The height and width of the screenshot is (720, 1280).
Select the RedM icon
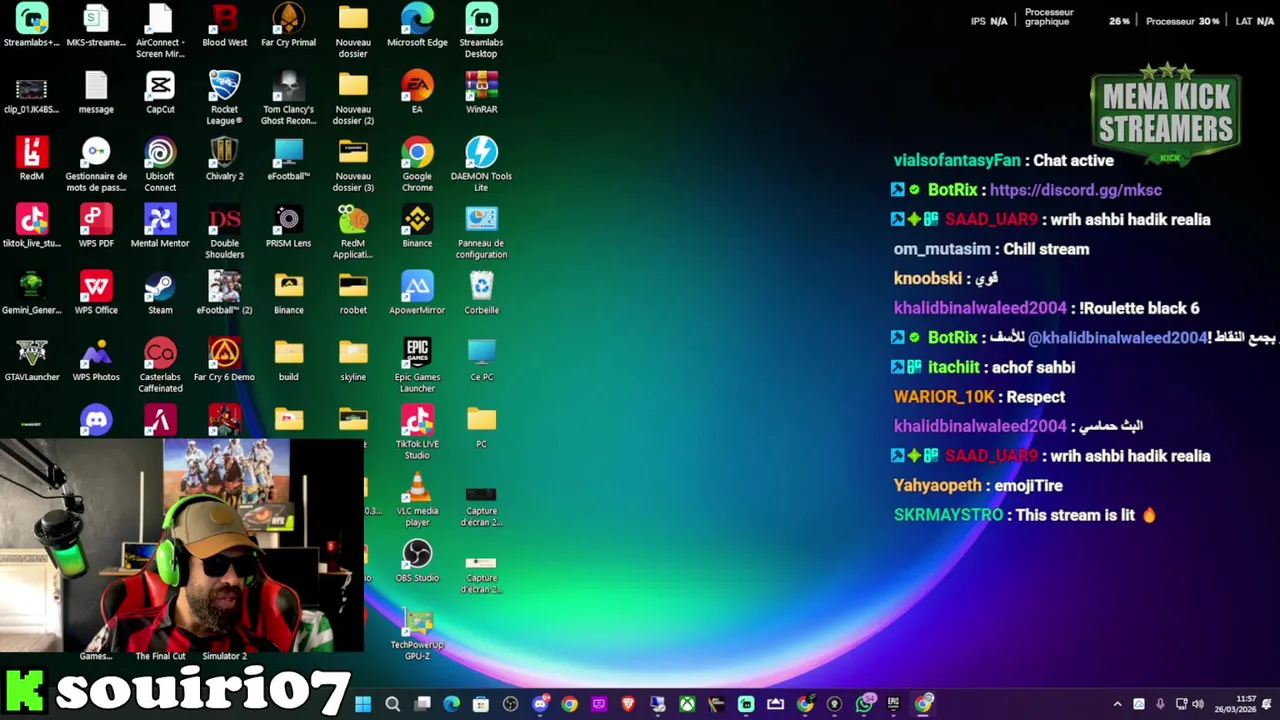coord(32,159)
